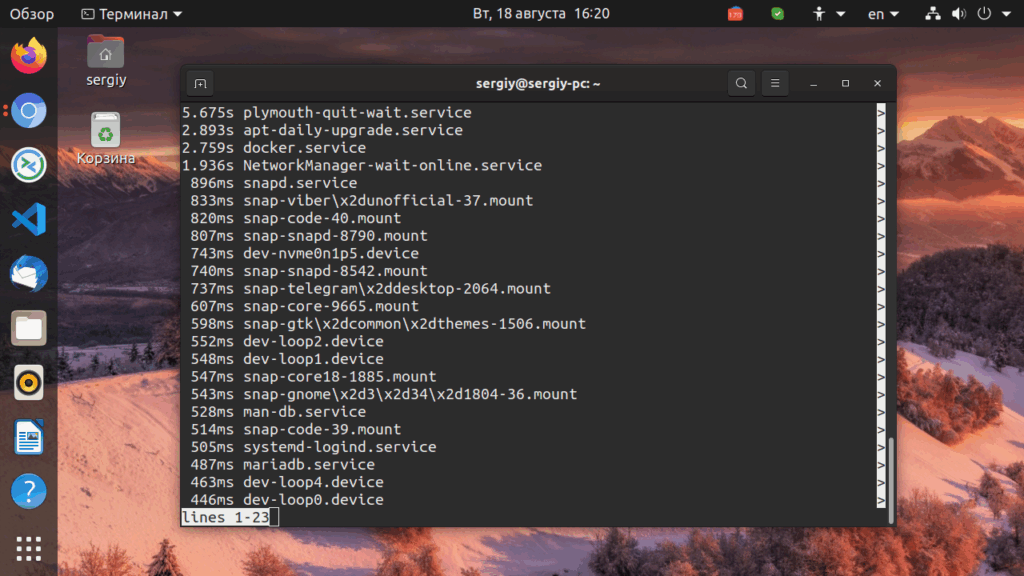Click the mariadb.service line
Image resolution: width=1024 pixels, height=576 pixels.
(x=283, y=465)
